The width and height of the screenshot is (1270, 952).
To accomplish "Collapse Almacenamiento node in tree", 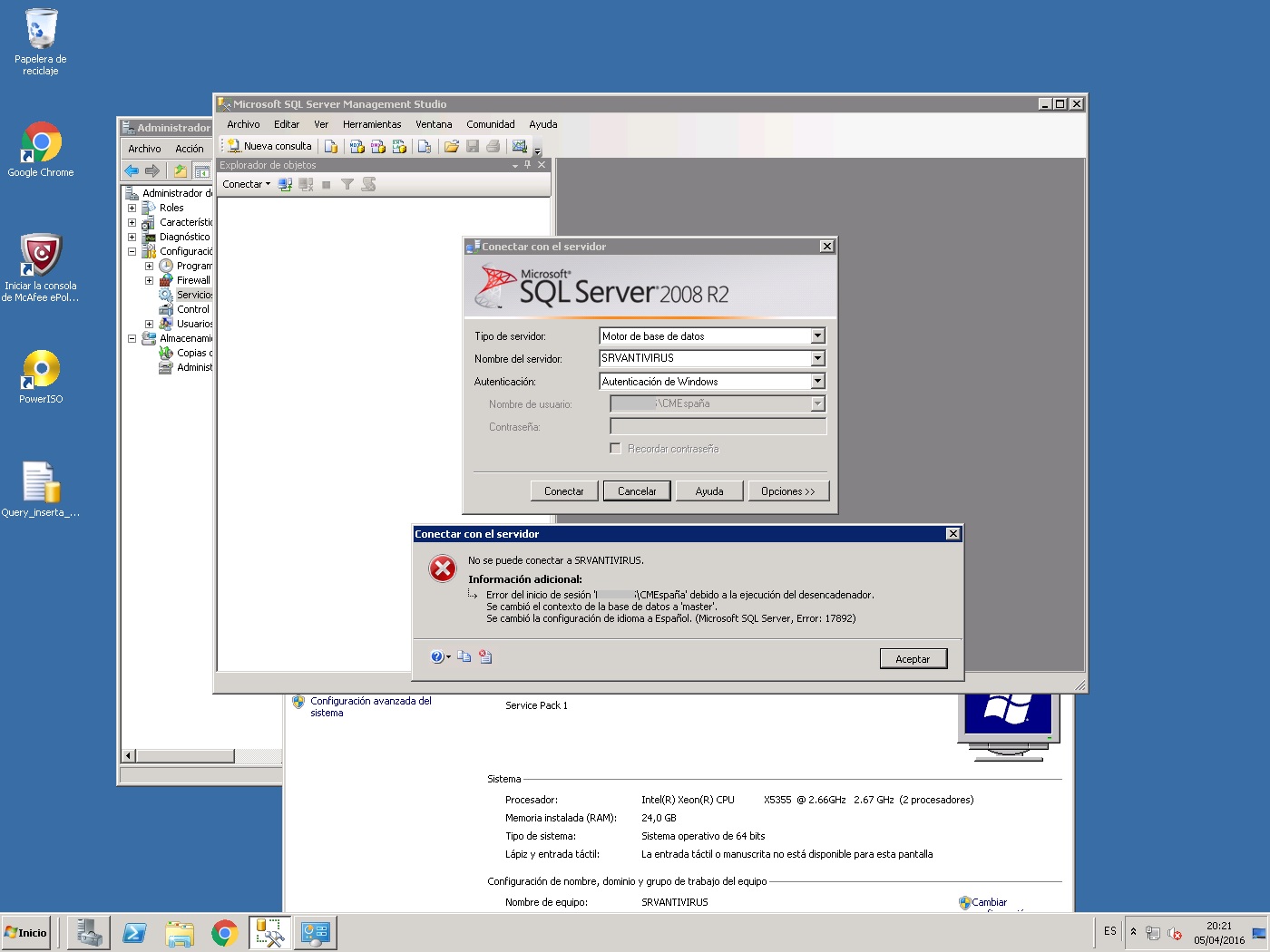I will (x=132, y=338).
